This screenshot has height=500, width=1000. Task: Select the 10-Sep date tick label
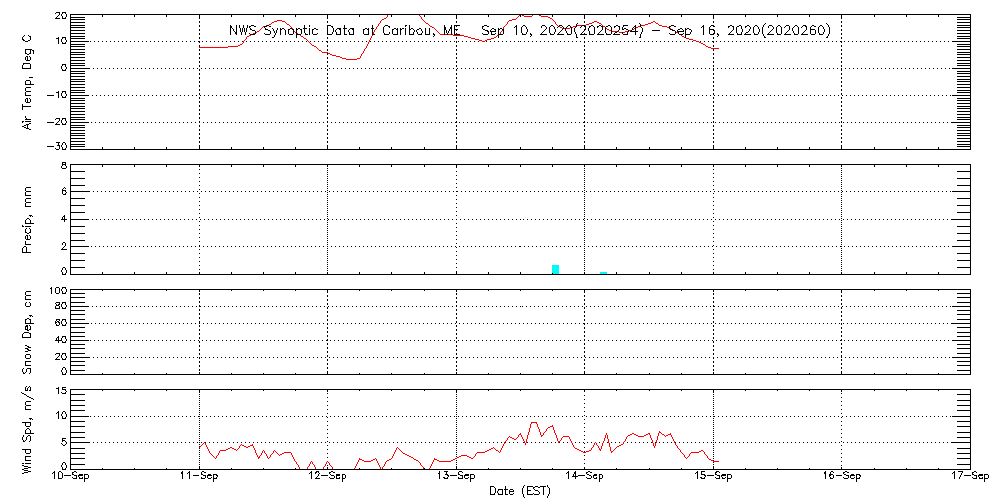(x=71, y=477)
